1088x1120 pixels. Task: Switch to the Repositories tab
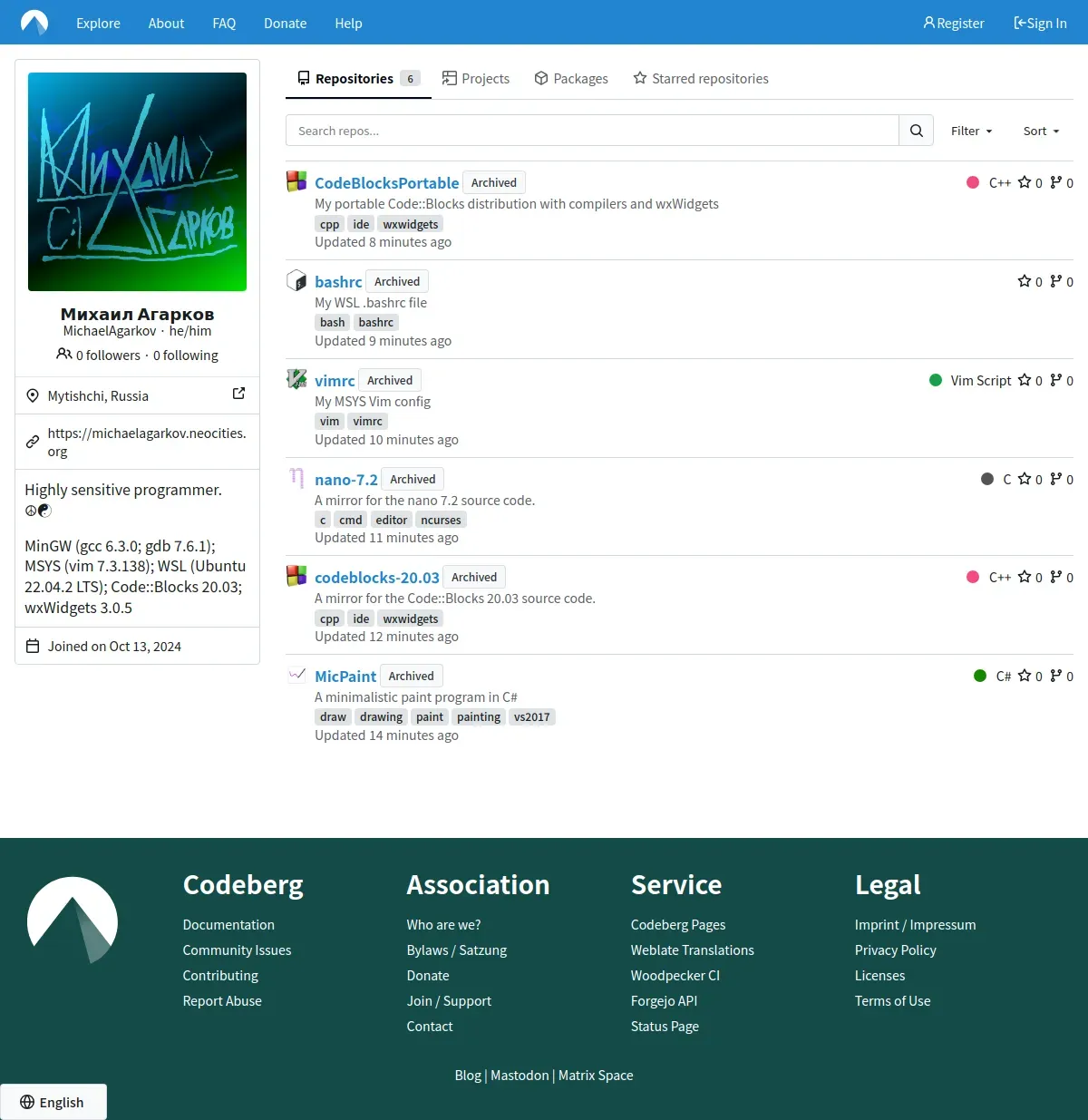(x=358, y=79)
